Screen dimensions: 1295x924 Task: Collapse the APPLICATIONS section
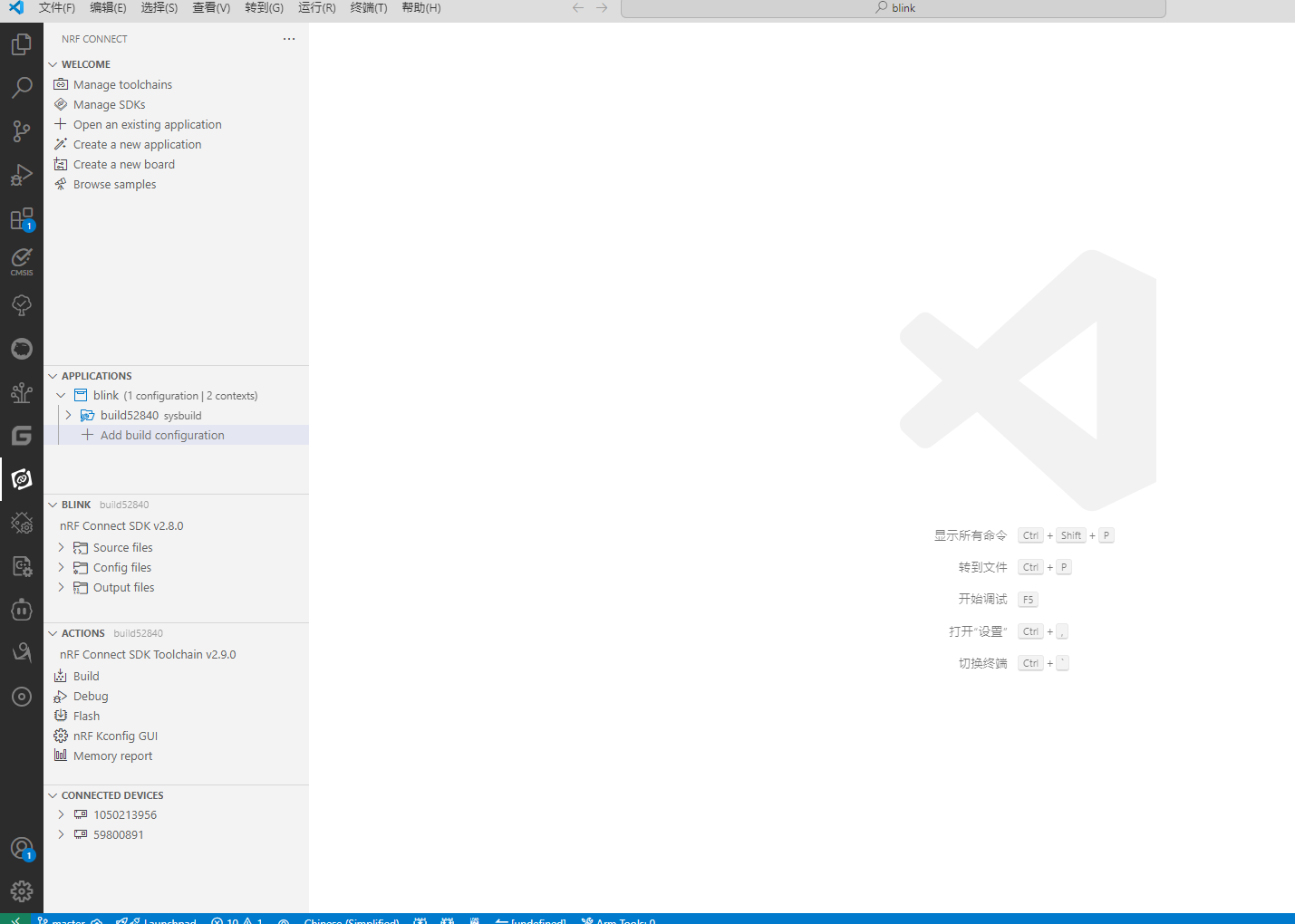point(53,376)
